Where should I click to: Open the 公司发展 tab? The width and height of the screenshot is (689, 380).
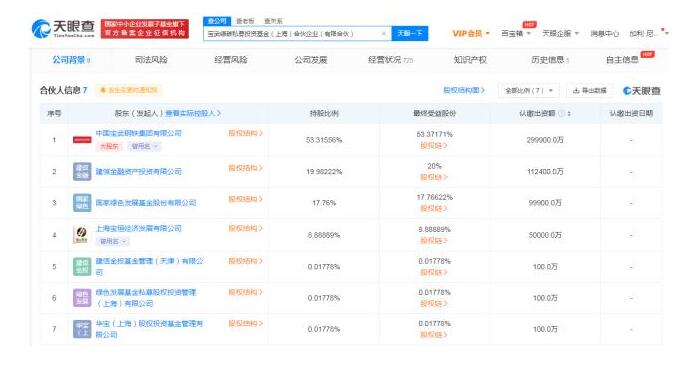tap(311, 60)
